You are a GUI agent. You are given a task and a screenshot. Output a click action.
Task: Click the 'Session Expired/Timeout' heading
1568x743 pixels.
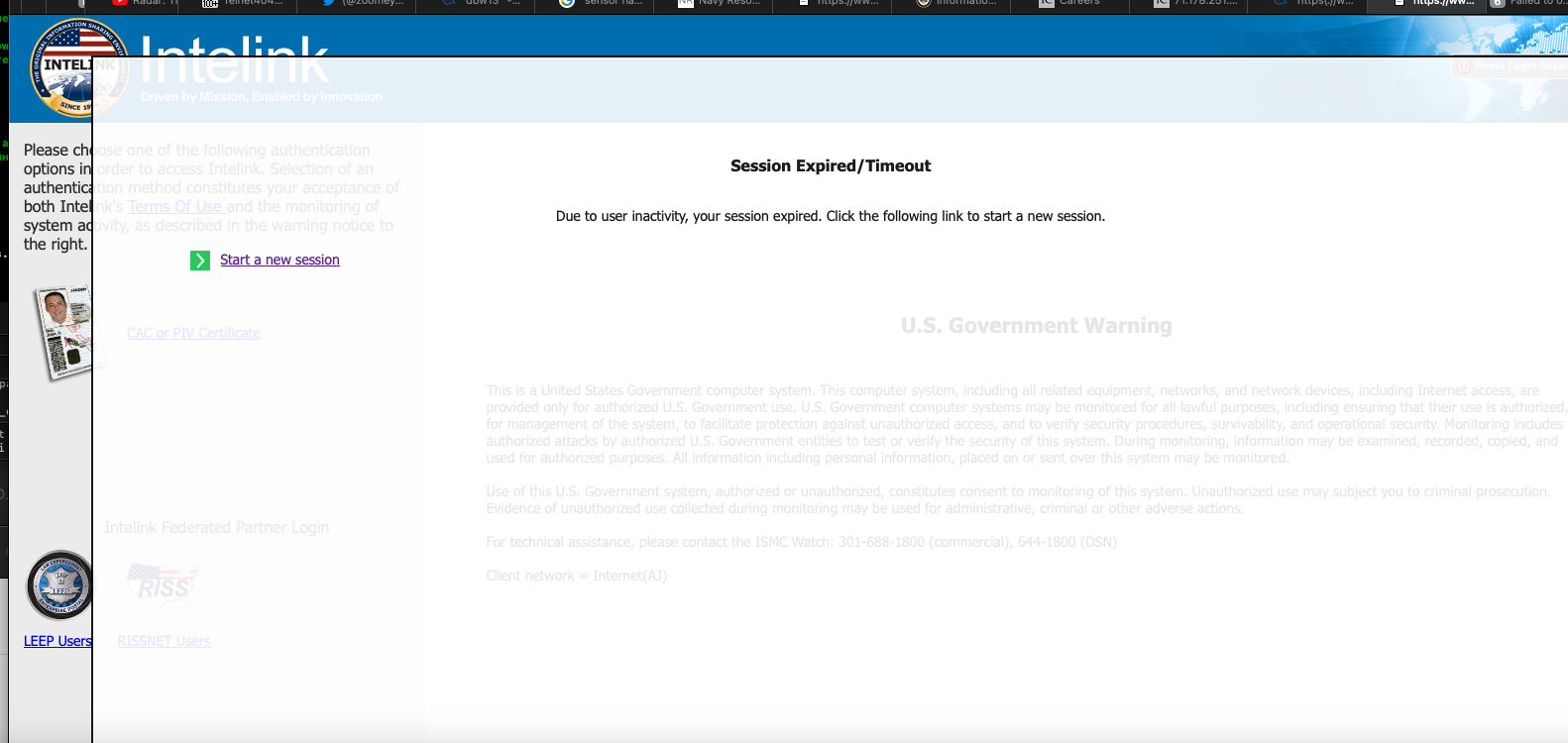831,166
